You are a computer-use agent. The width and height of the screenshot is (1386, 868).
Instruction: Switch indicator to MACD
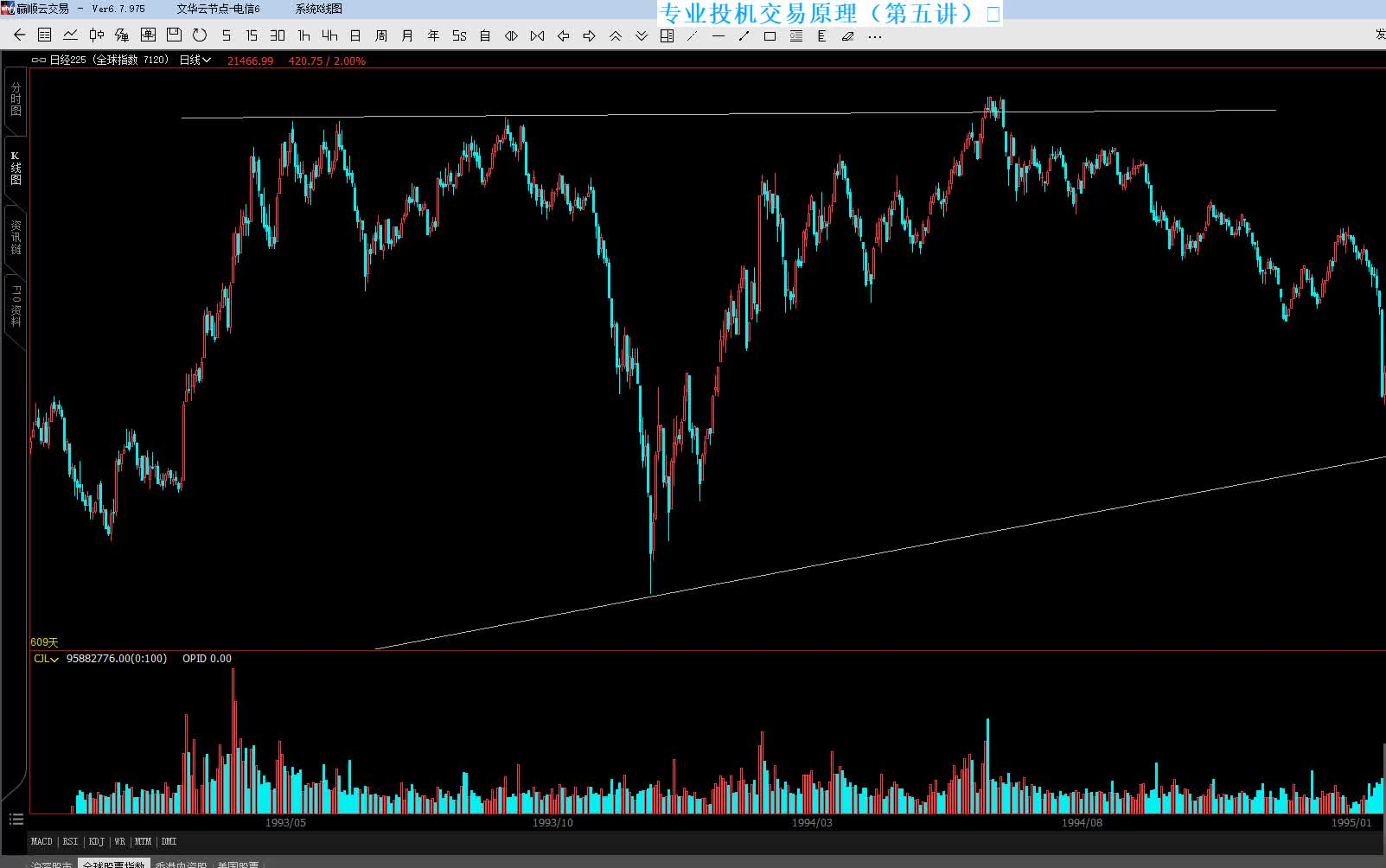coord(42,841)
